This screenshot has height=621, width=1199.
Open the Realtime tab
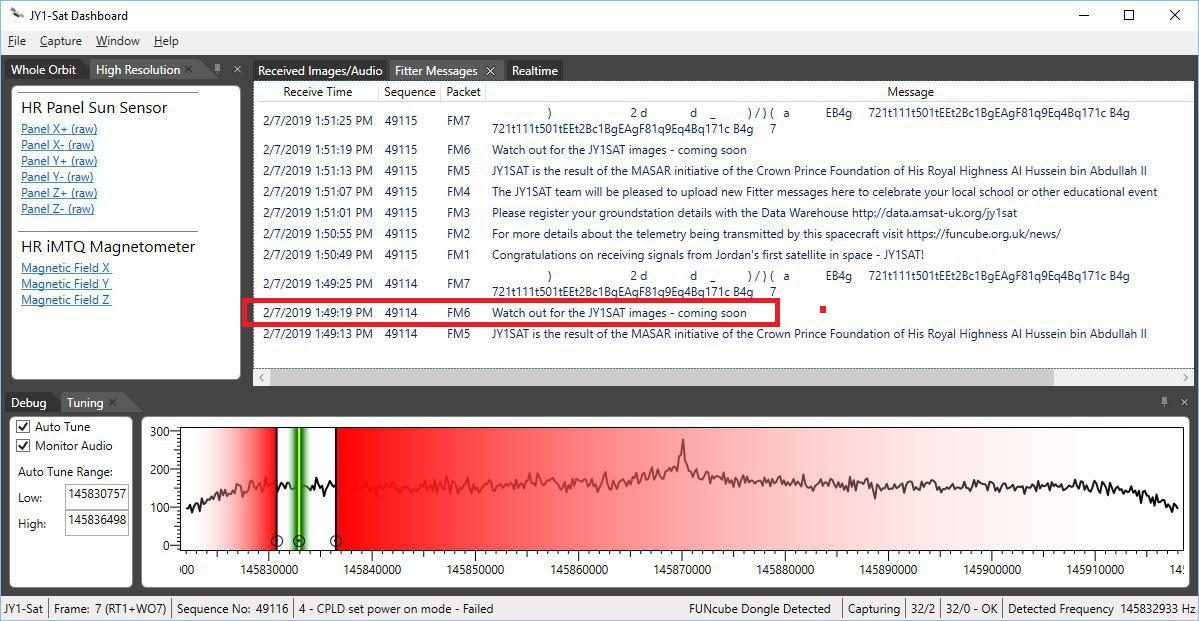[x=535, y=70]
